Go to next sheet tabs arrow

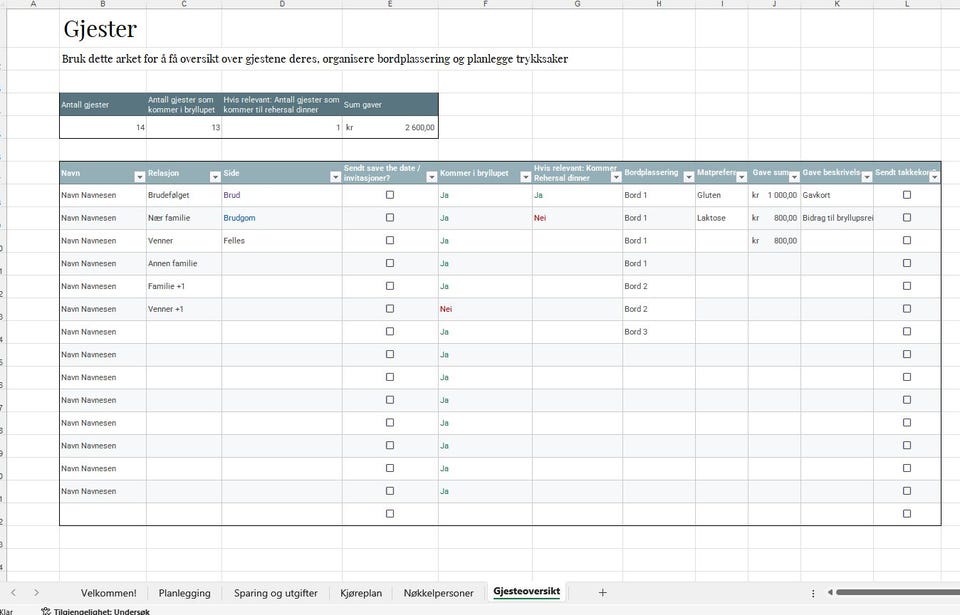pos(36,592)
